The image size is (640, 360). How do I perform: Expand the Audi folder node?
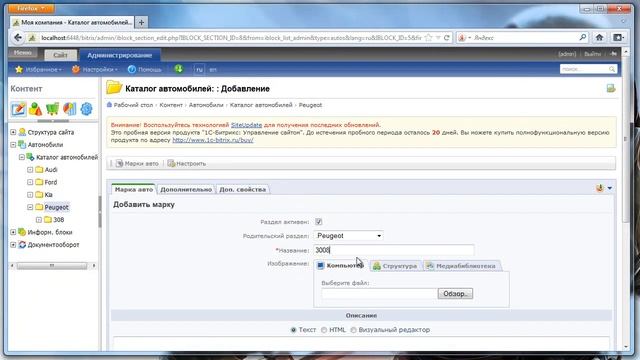click(30, 170)
